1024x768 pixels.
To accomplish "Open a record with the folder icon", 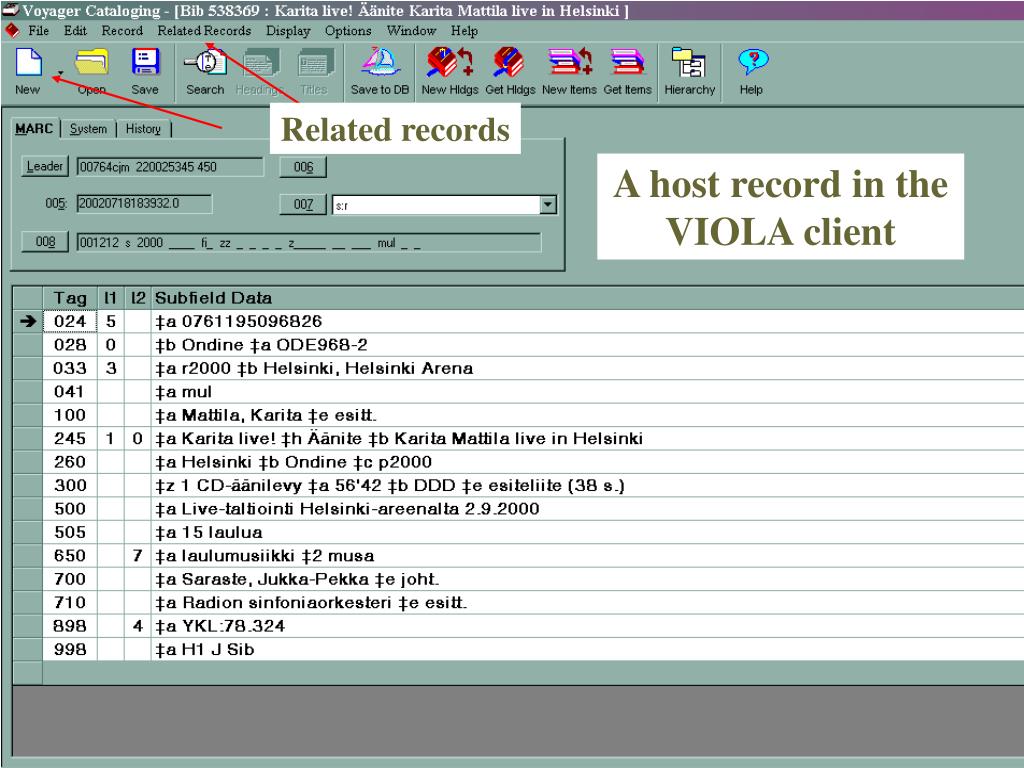I will click(x=91, y=71).
